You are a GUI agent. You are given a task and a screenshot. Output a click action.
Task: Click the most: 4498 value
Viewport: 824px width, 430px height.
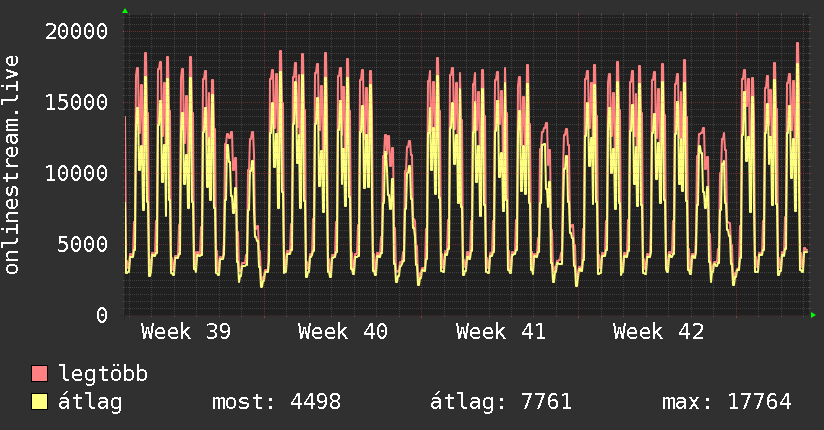point(276,402)
